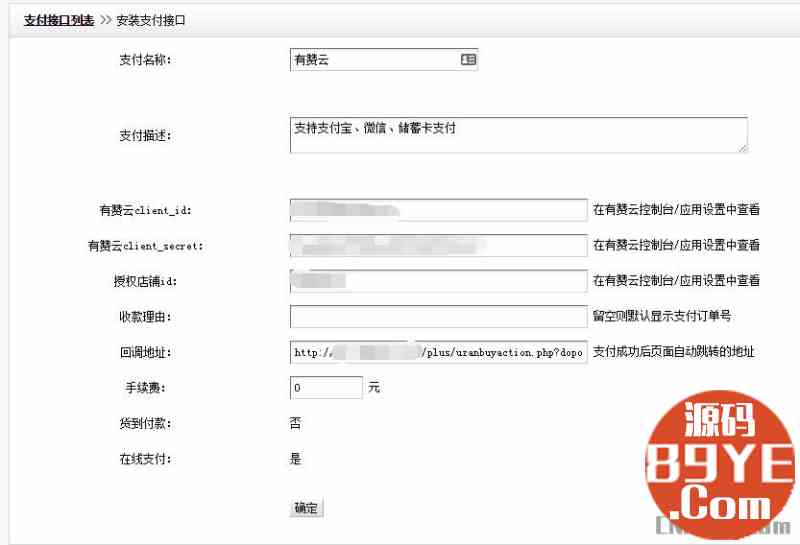800x545 pixels.
Task: Click the 支付描述: label
Action: click(145, 136)
